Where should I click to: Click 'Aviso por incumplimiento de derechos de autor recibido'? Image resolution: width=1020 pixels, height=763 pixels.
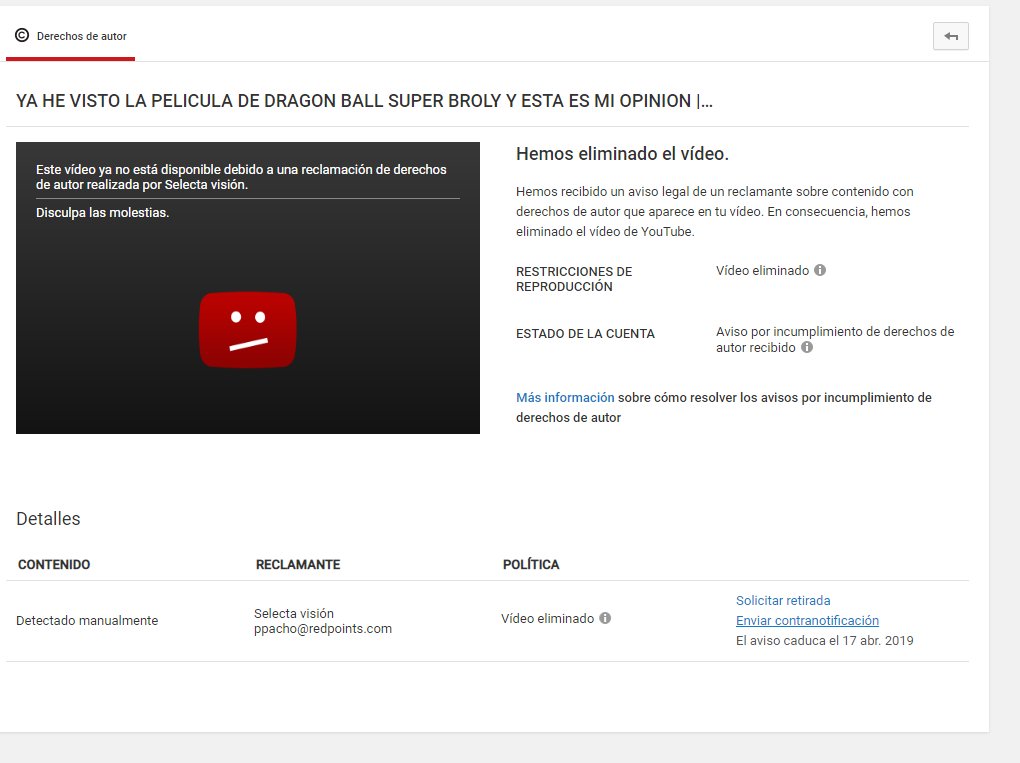835,340
